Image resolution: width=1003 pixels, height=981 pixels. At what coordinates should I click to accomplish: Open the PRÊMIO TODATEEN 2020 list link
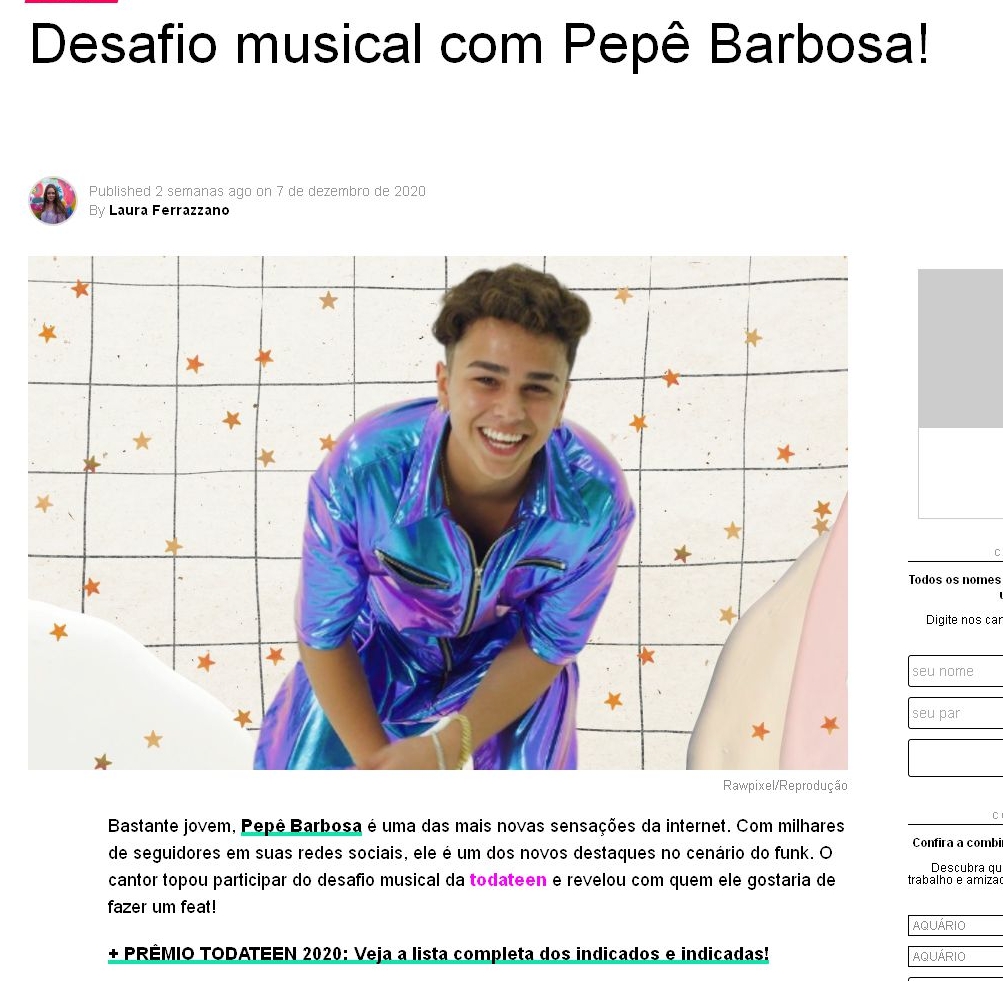(x=438, y=954)
